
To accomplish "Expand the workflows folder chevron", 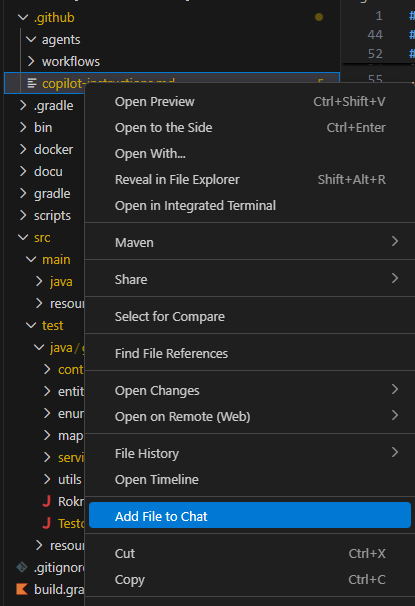I will [x=31, y=61].
